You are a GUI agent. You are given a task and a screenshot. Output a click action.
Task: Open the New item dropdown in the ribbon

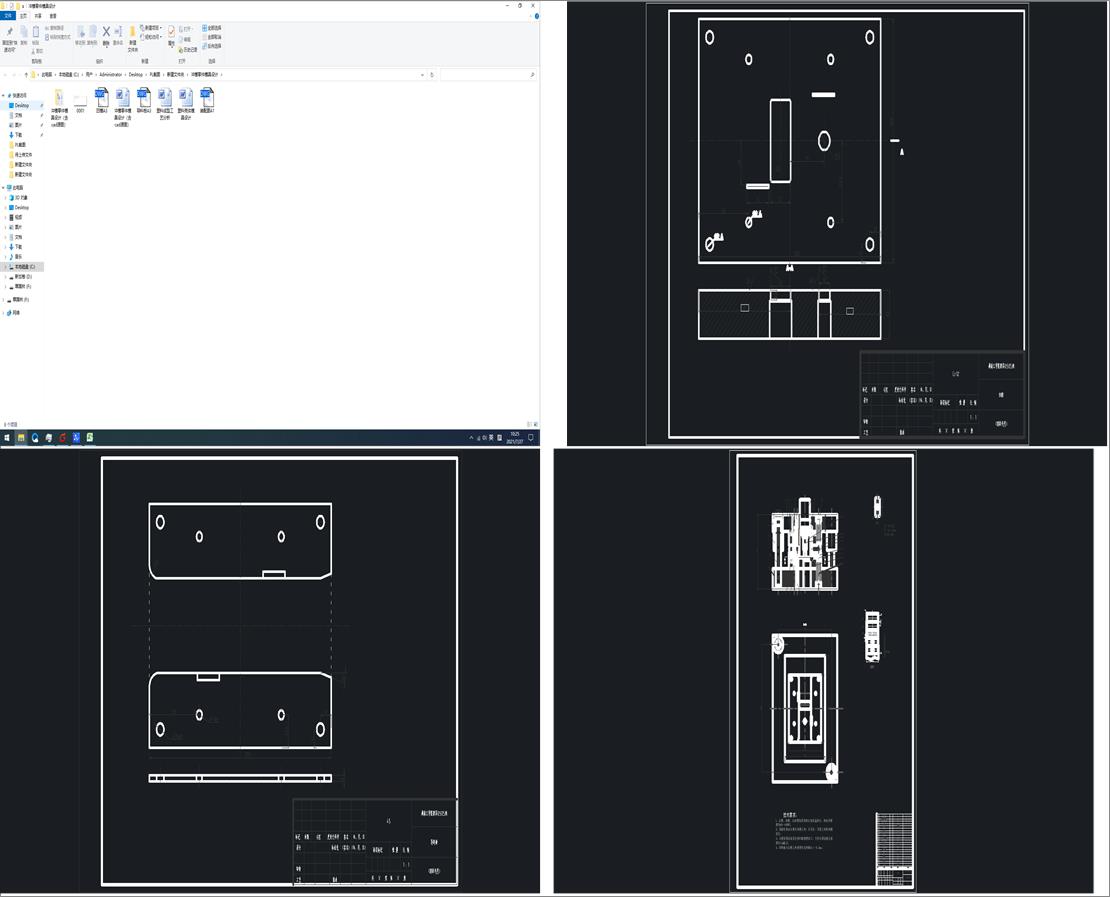[x=151, y=28]
